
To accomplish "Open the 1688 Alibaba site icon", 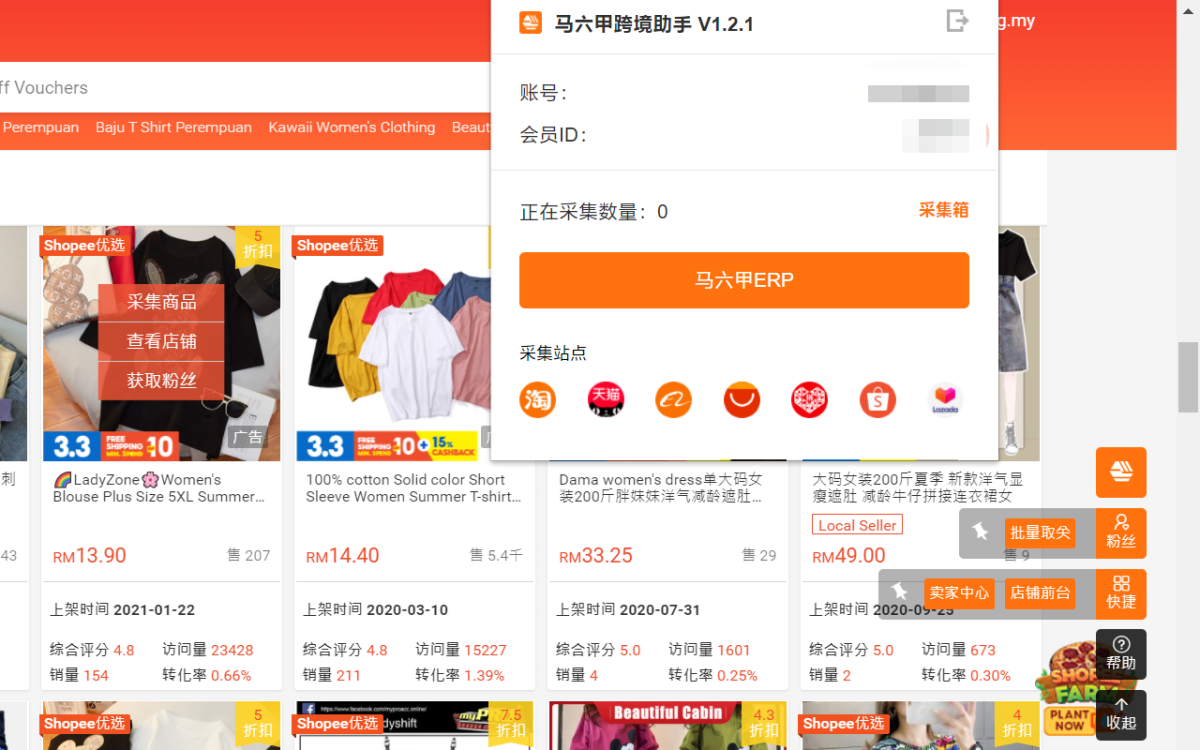I will tap(674, 400).
